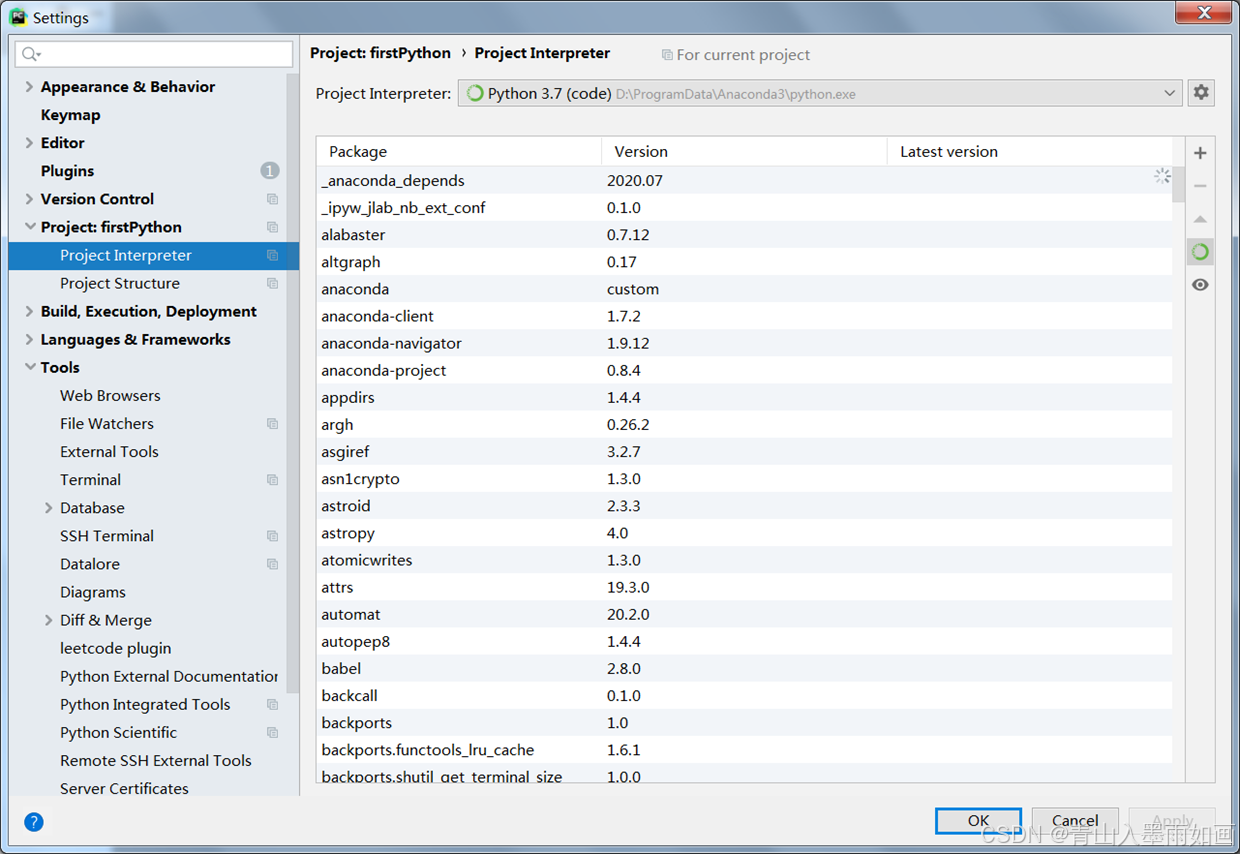Viewport: 1240px width, 854px height.
Task: Select the asn1crypto package row
Action: point(744,479)
